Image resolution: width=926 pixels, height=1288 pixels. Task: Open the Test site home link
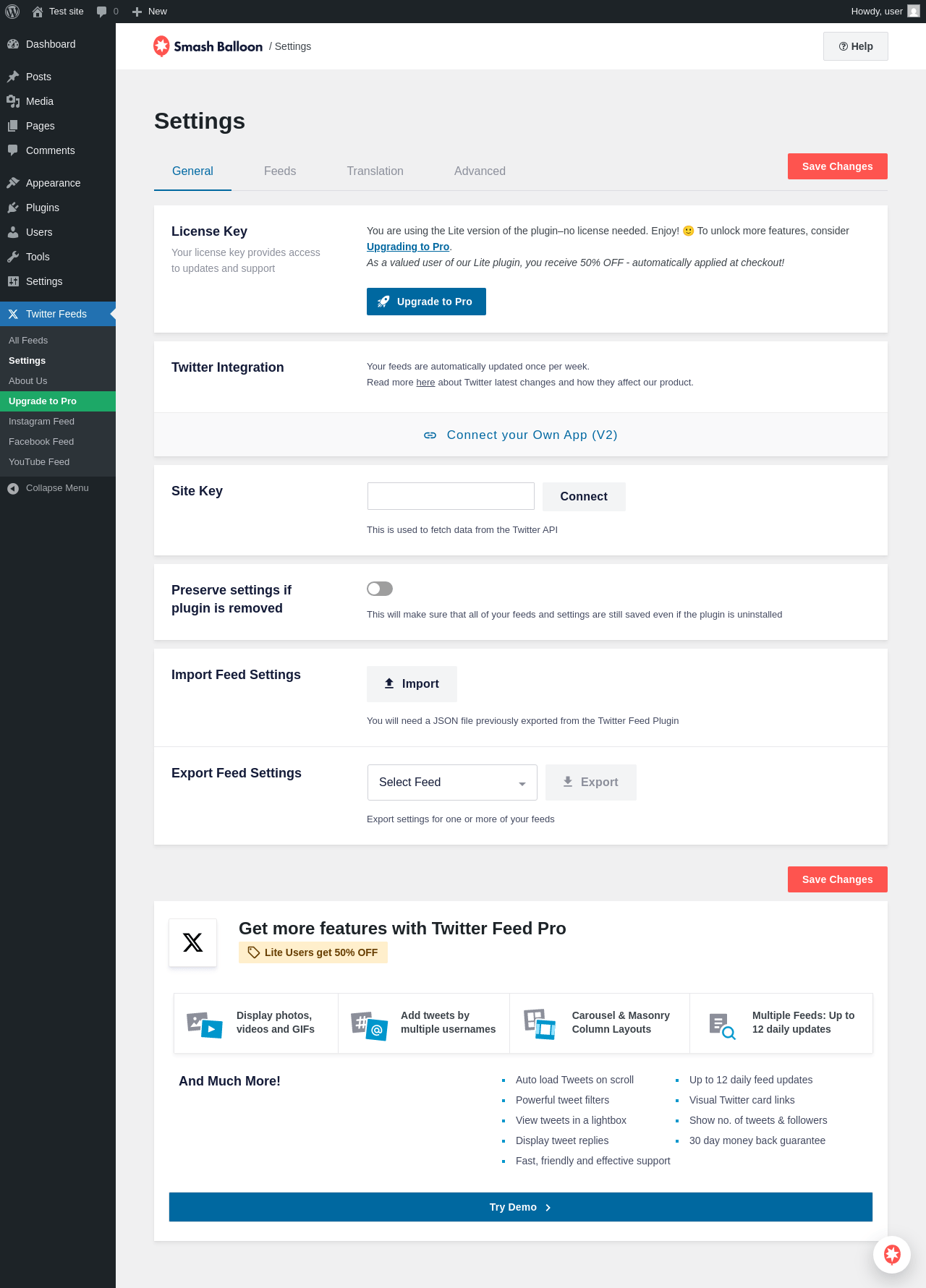coord(58,12)
